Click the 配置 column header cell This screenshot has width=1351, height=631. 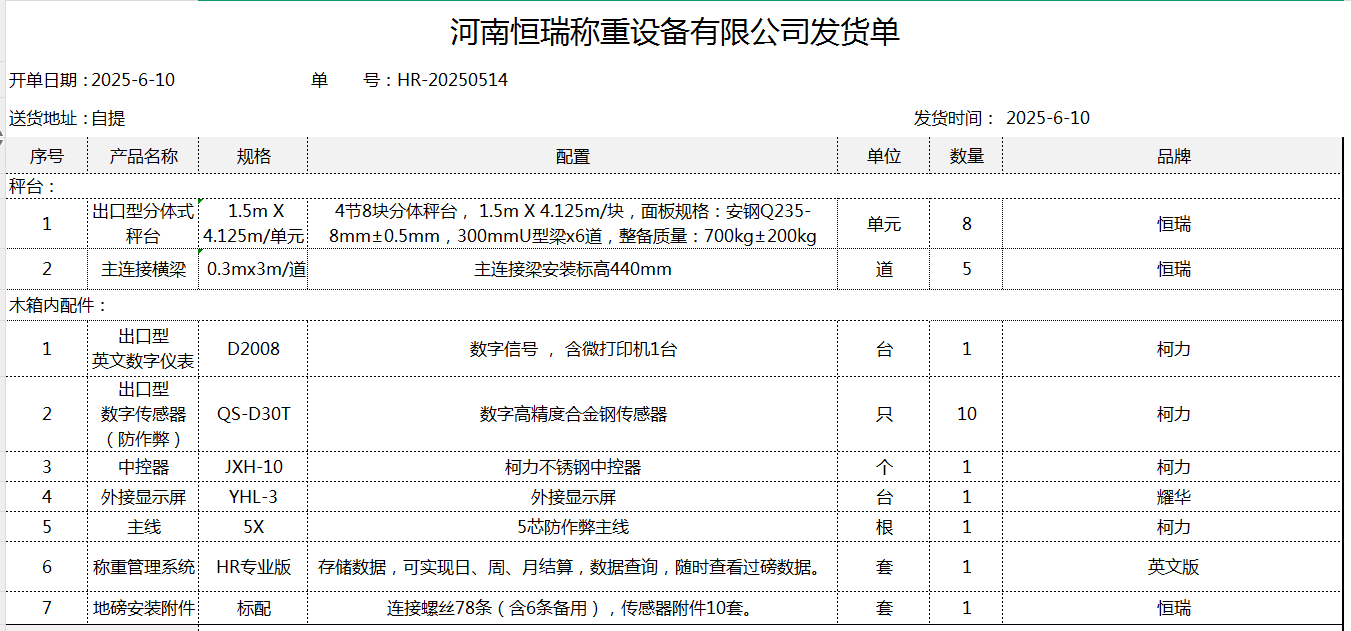click(x=572, y=156)
